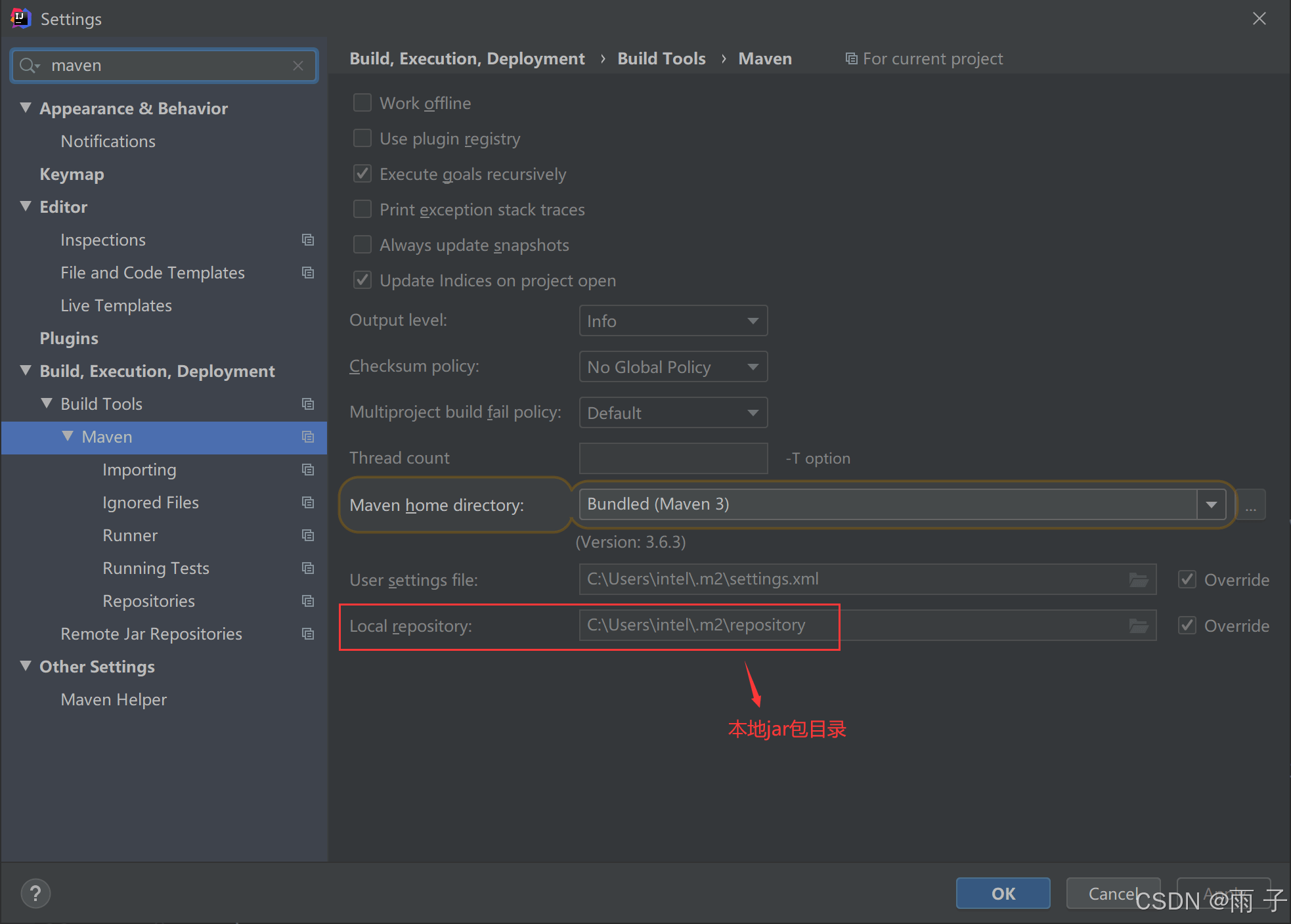Click the IntelliJ logo in the title bar
The width and height of the screenshot is (1291, 924).
tap(21, 18)
